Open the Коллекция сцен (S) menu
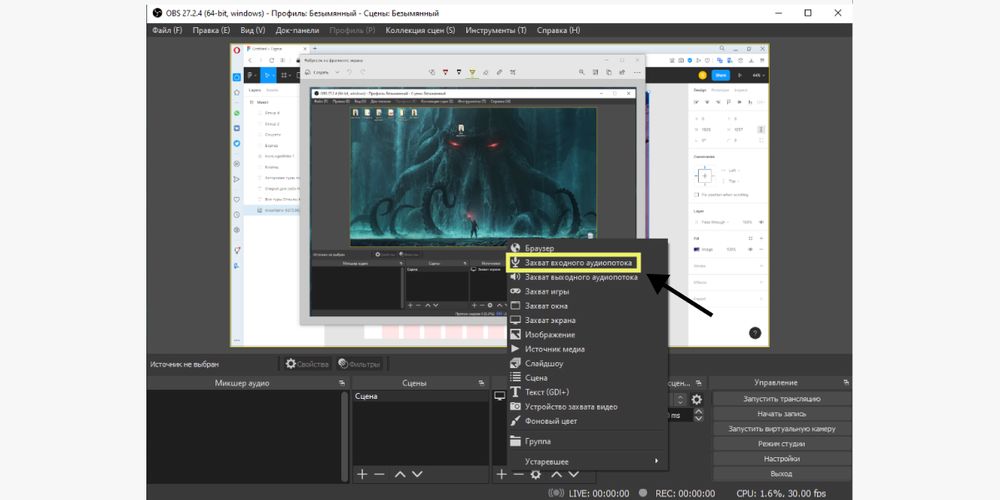Screen dimensions: 1000x500 tap(420, 30)
